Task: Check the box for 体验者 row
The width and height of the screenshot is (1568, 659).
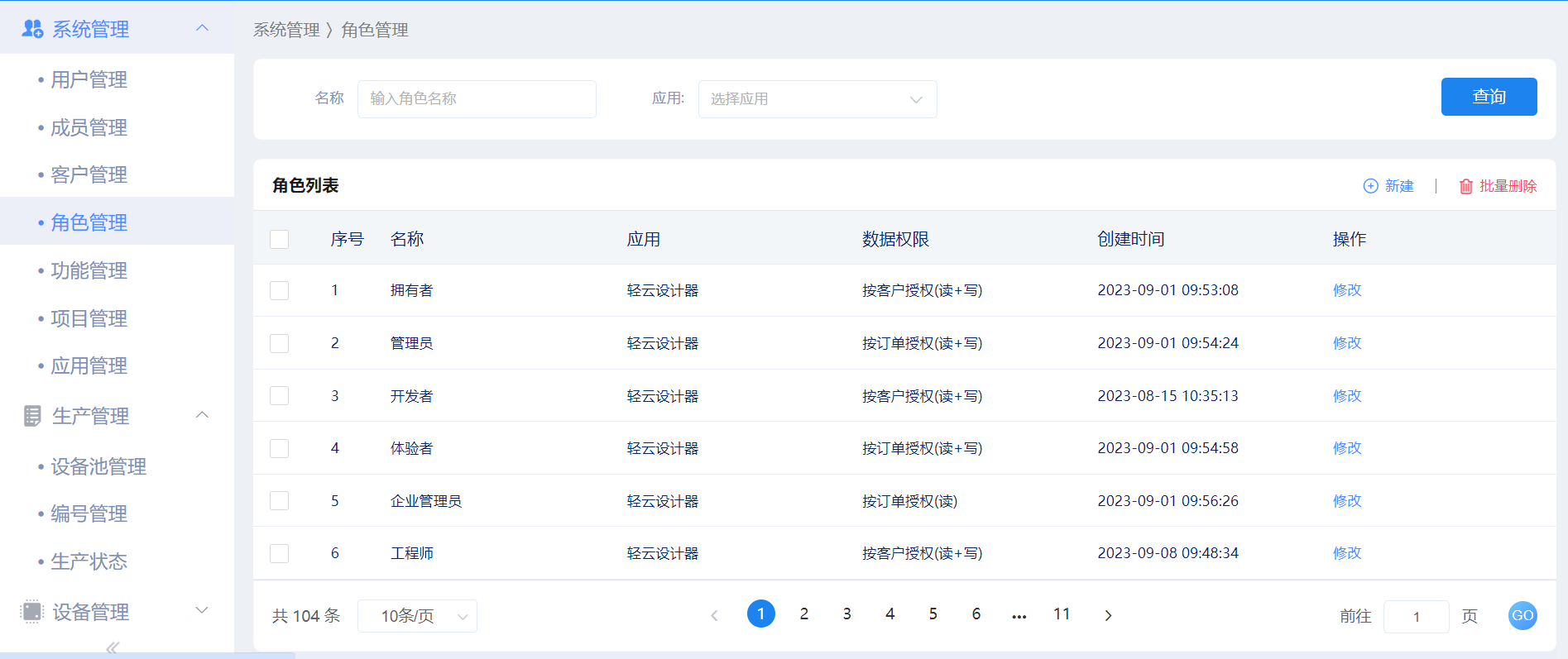Action: (280, 448)
